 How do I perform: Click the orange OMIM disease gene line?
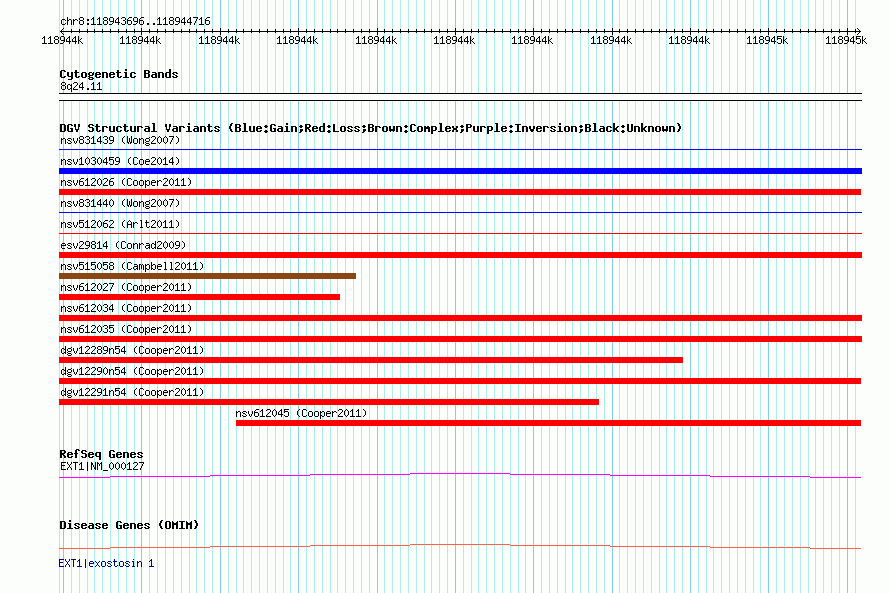(460, 545)
